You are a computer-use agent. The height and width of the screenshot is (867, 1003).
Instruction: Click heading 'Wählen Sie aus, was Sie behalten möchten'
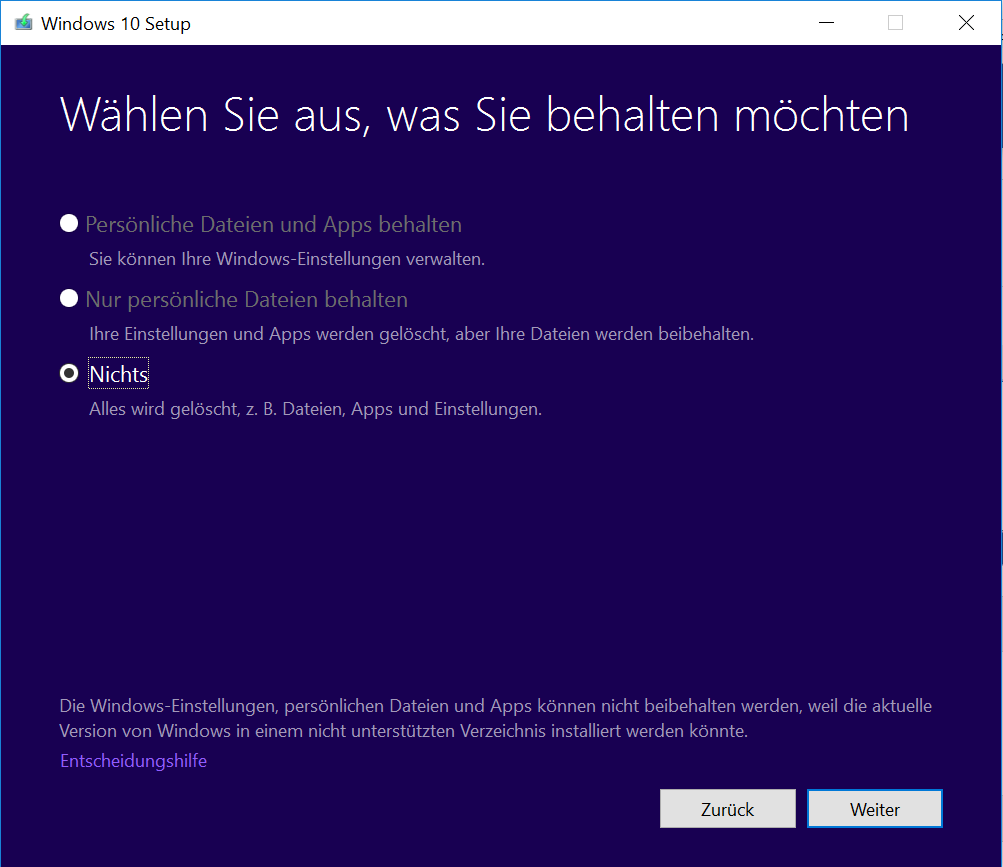coord(484,116)
